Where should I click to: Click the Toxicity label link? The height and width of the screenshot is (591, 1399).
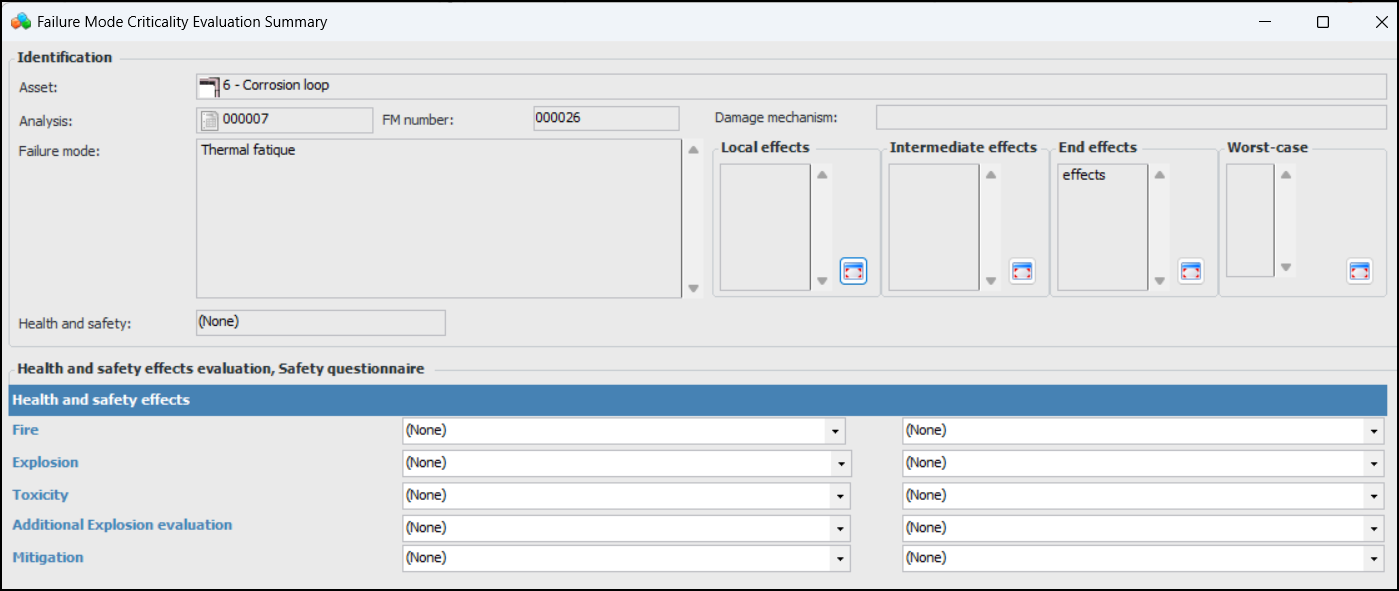[x=40, y=495]
